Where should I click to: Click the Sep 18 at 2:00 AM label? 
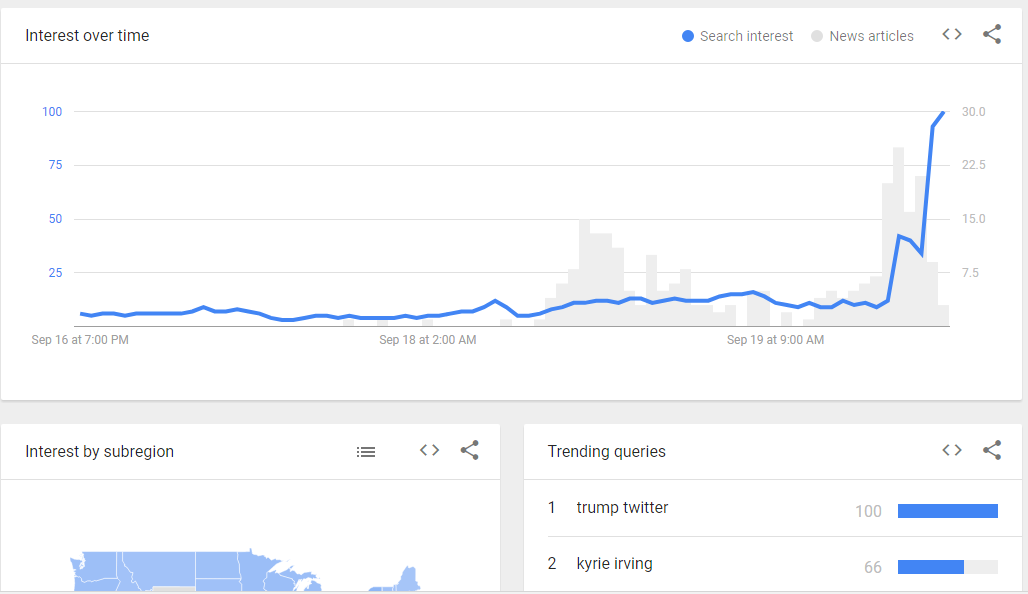427,340
